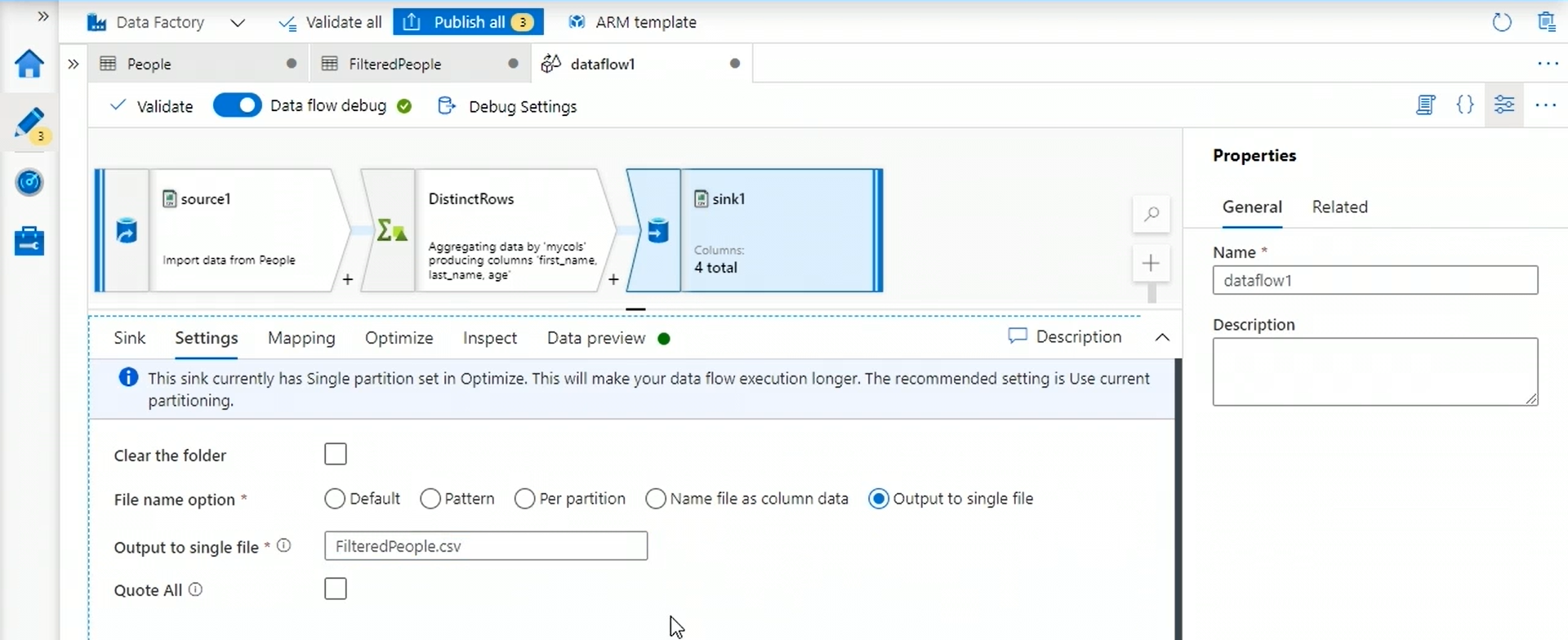Switch to the Mapping tab

(301, 338)
